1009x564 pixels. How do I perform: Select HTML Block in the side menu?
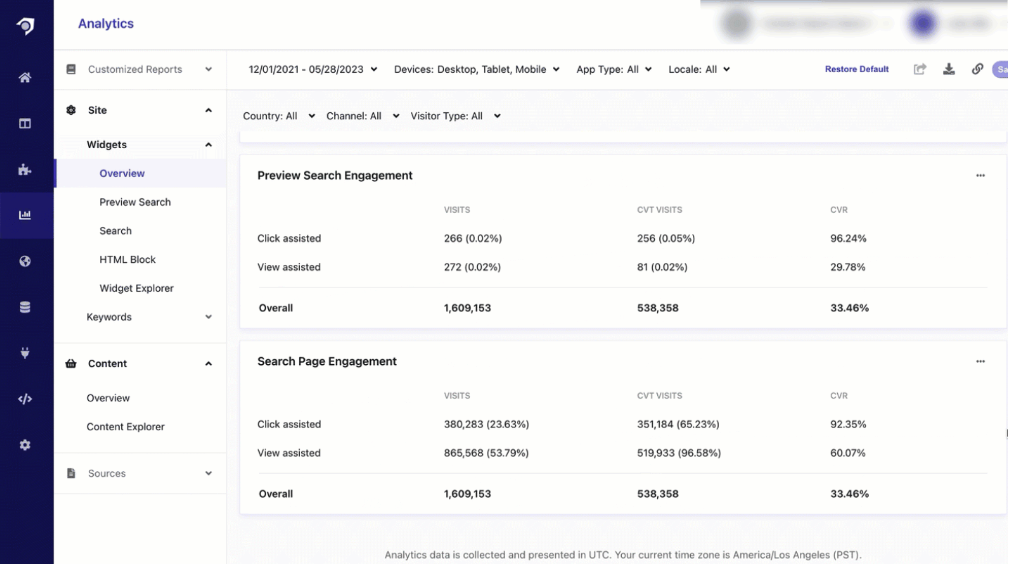pyautogui.click(x=127, y=259)
